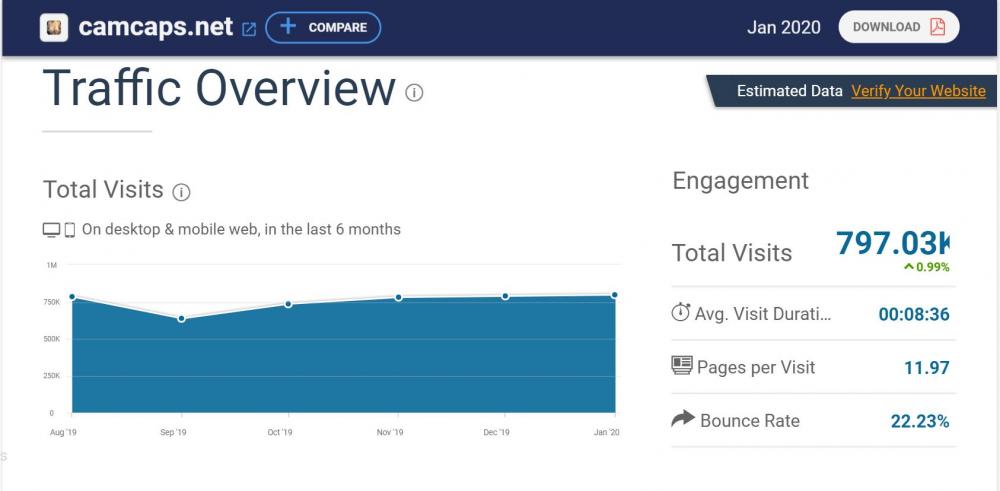Click the camcaps.net site favicon

click(54, 28)
